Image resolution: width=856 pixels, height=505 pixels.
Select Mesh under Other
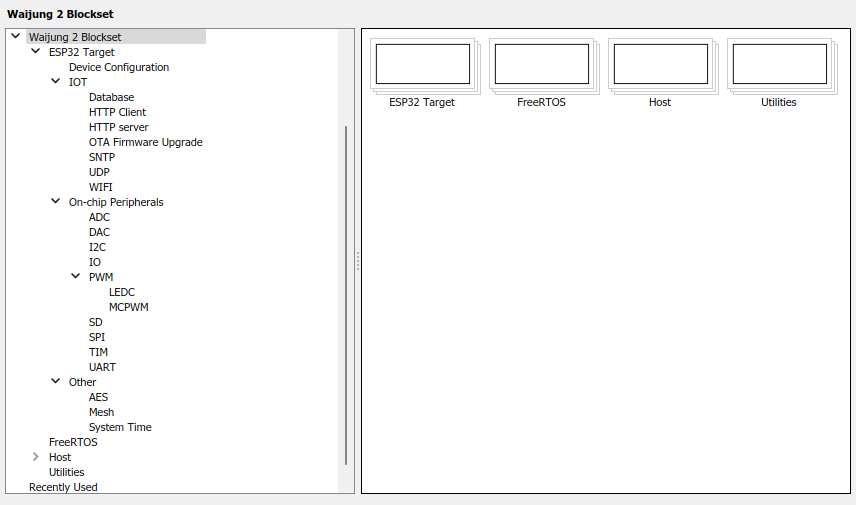pyautogui.click(x=102, y=412)
